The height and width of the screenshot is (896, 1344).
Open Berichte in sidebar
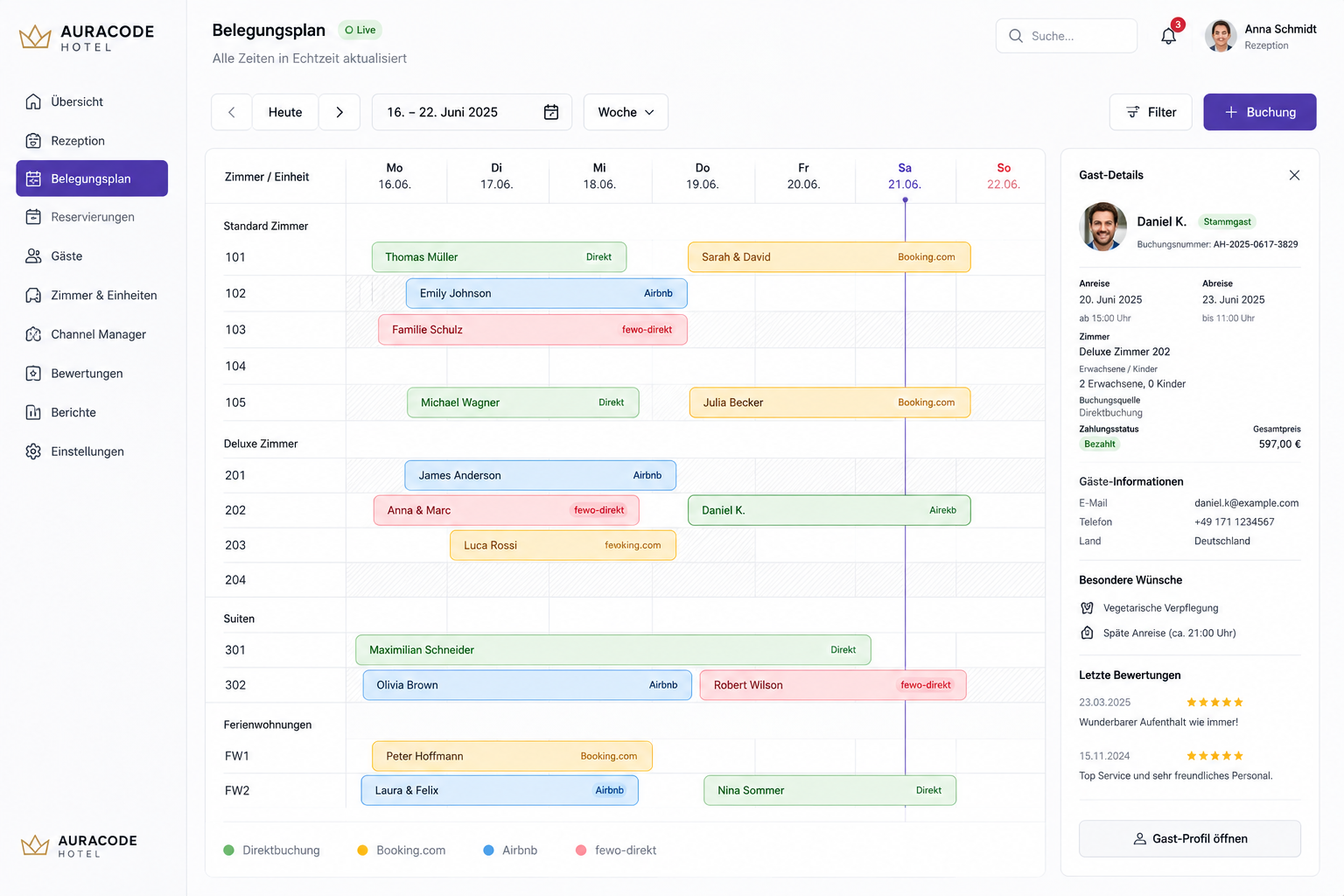point(92,412)
